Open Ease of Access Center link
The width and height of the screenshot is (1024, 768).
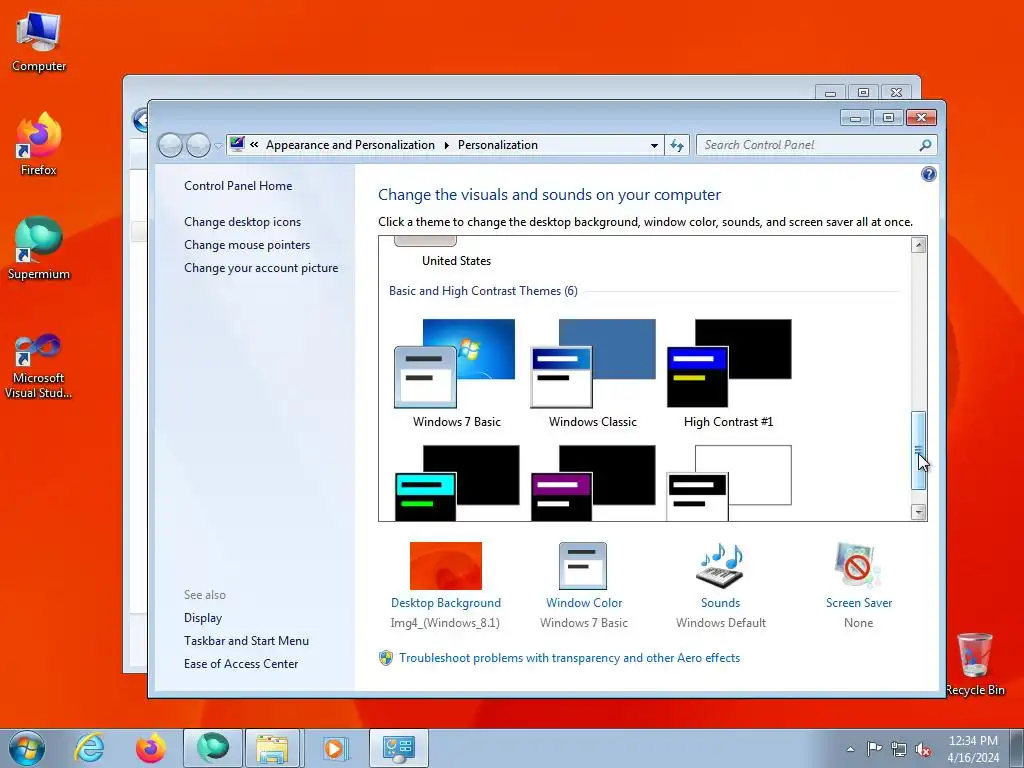(x=240, y=664)
